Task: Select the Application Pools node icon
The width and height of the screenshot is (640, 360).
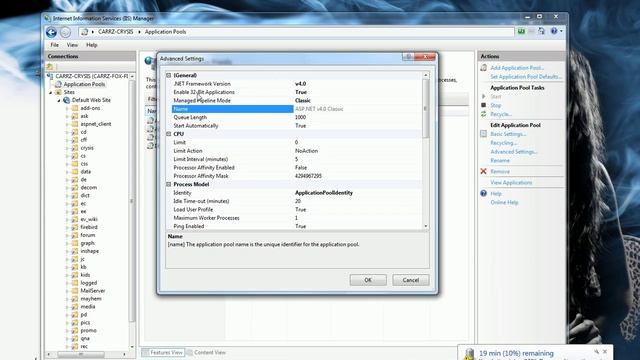Action: pyautogui.click(x=58, y=84)
